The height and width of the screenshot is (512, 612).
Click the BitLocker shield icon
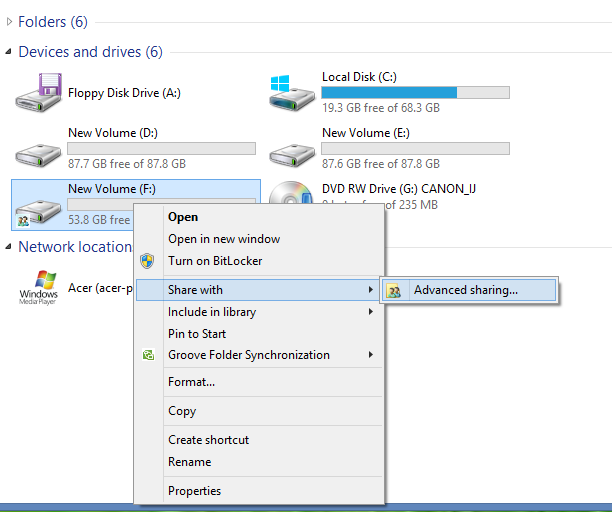tap(147, 261)
